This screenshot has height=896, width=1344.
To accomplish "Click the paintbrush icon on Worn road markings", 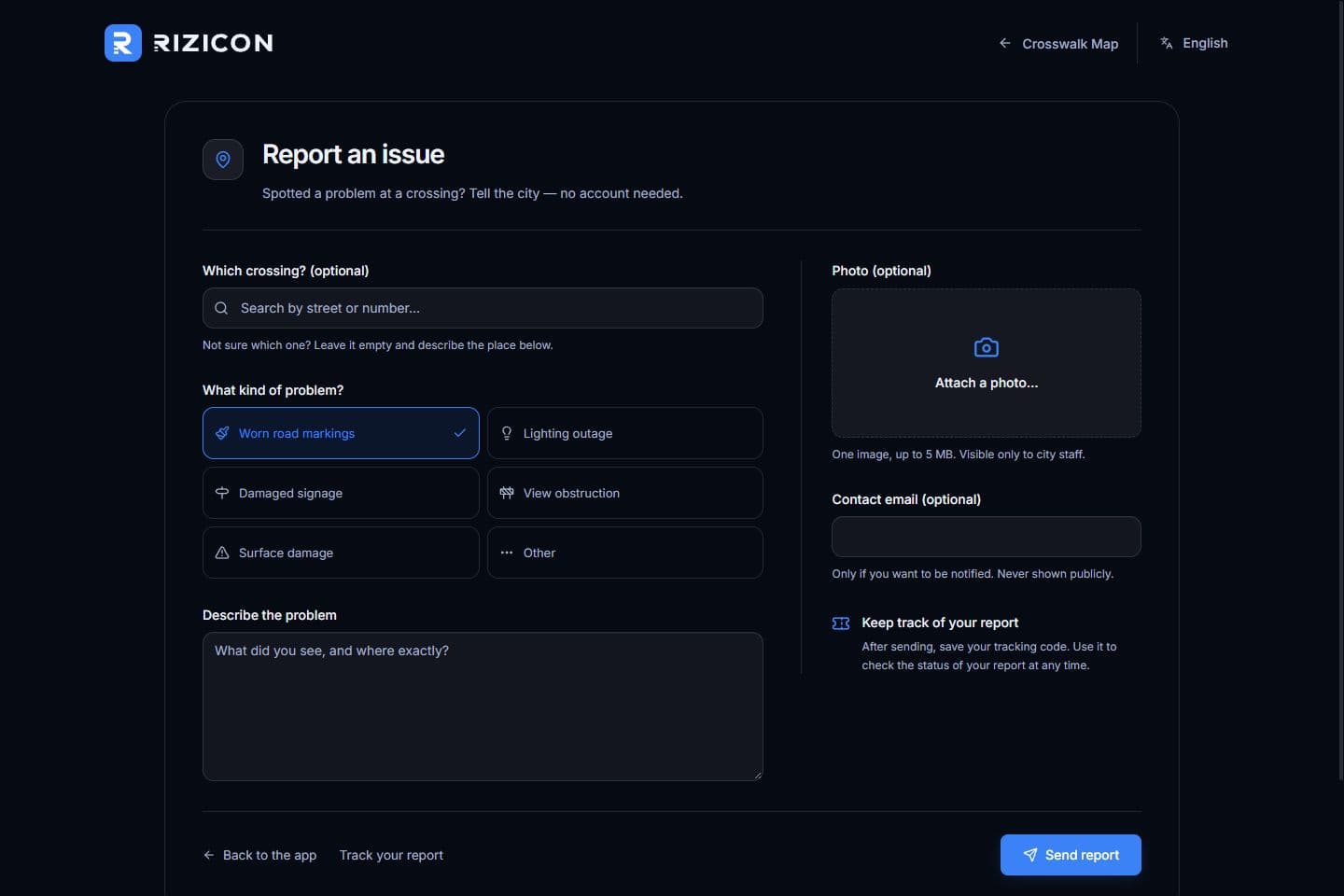I will (222, 433).
